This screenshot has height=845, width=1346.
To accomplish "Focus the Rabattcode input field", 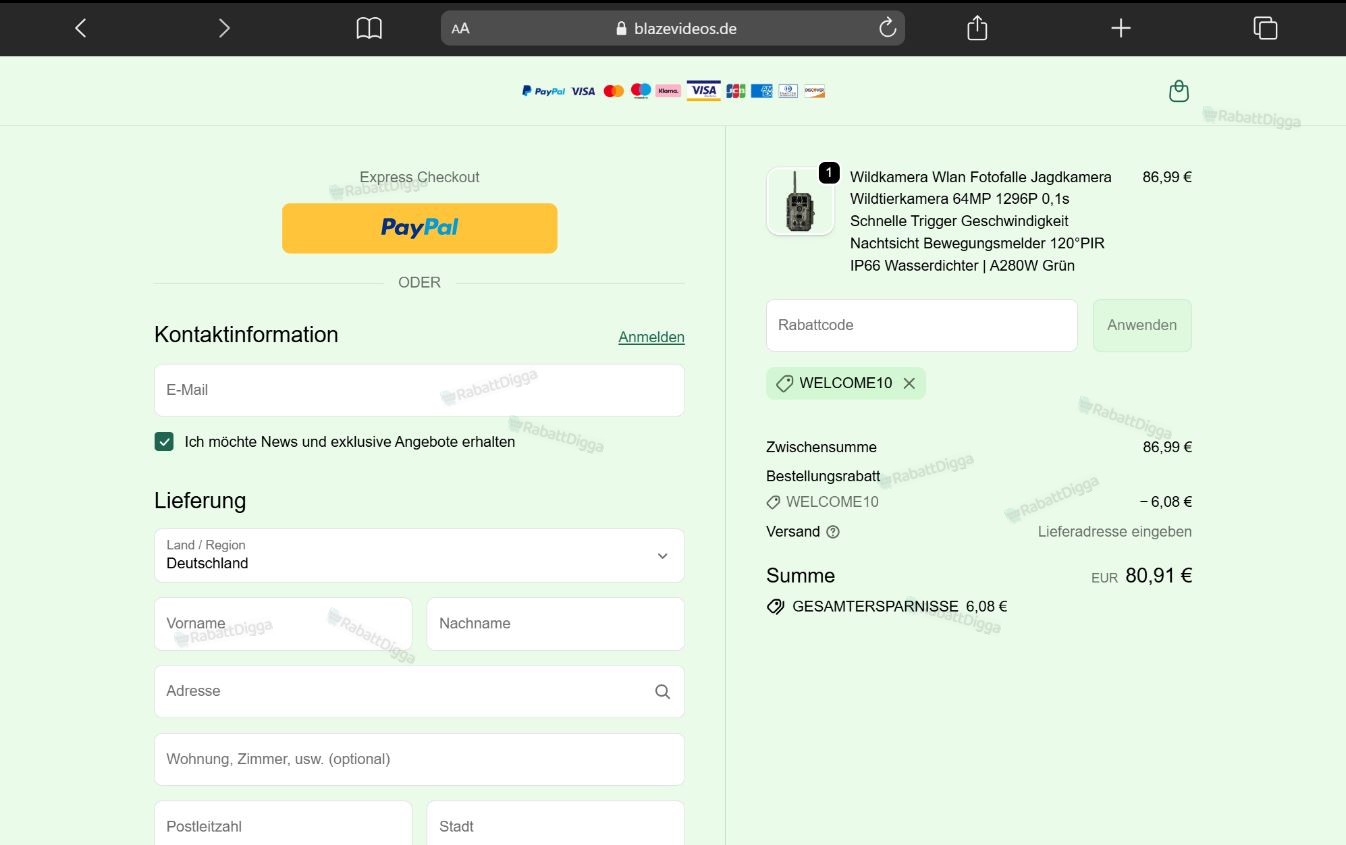I will click(x=921, y=325).
